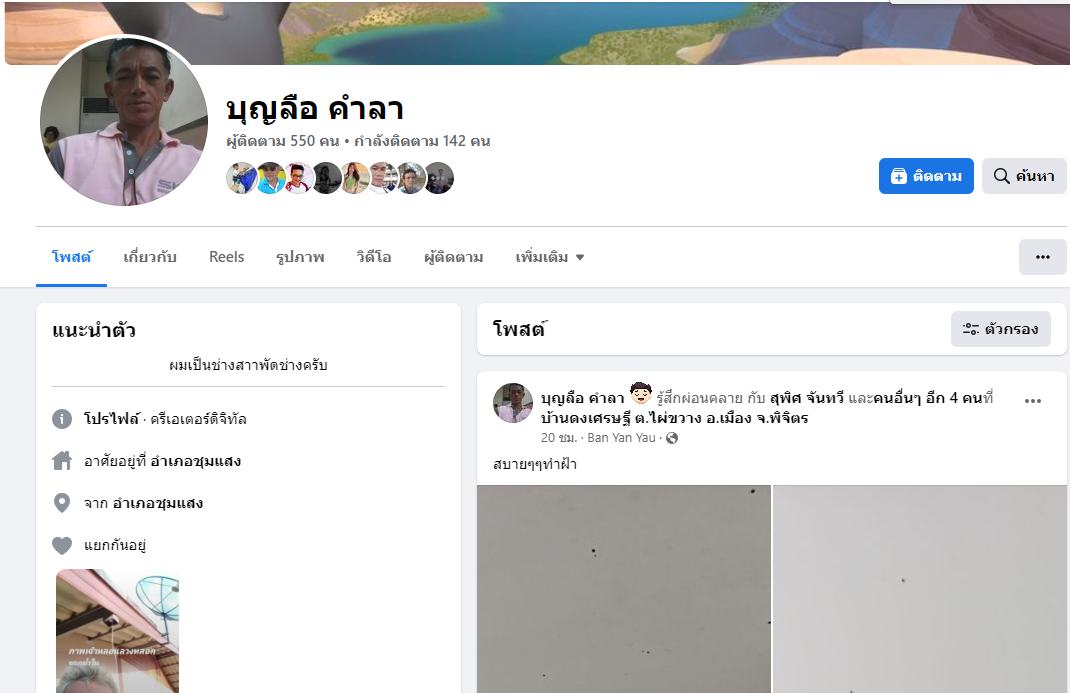Click the large profile picture

pos(124,121)
